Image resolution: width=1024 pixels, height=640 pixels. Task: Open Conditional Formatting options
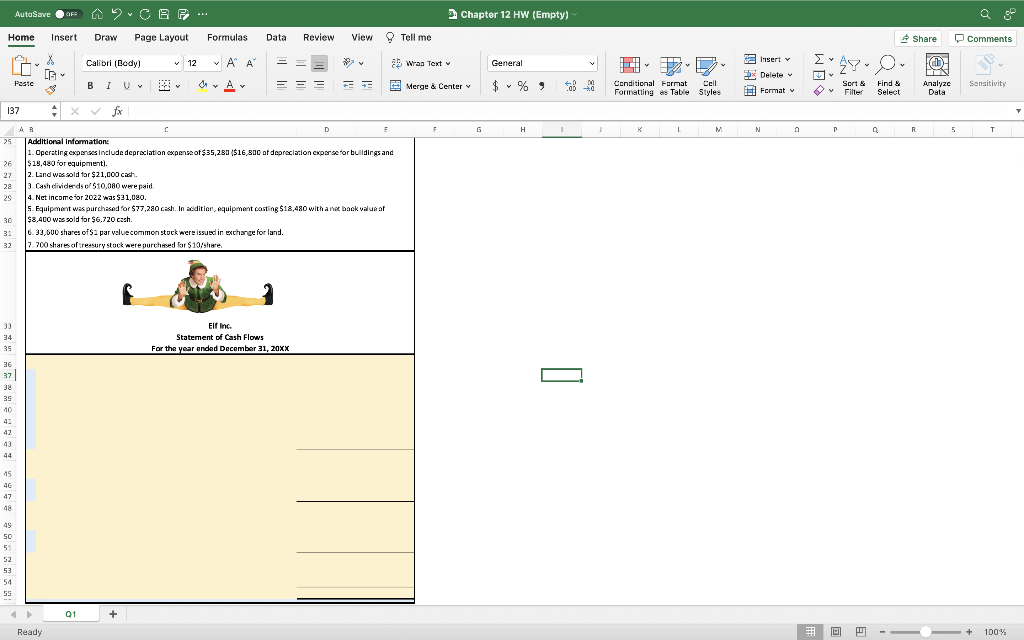click(x=632, y=73)
